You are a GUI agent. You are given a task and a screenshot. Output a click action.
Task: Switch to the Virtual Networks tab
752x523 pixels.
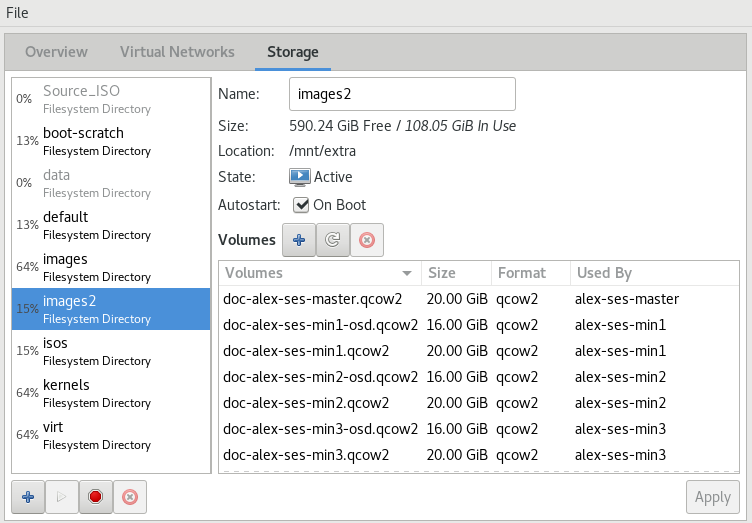tap(177, 52)
